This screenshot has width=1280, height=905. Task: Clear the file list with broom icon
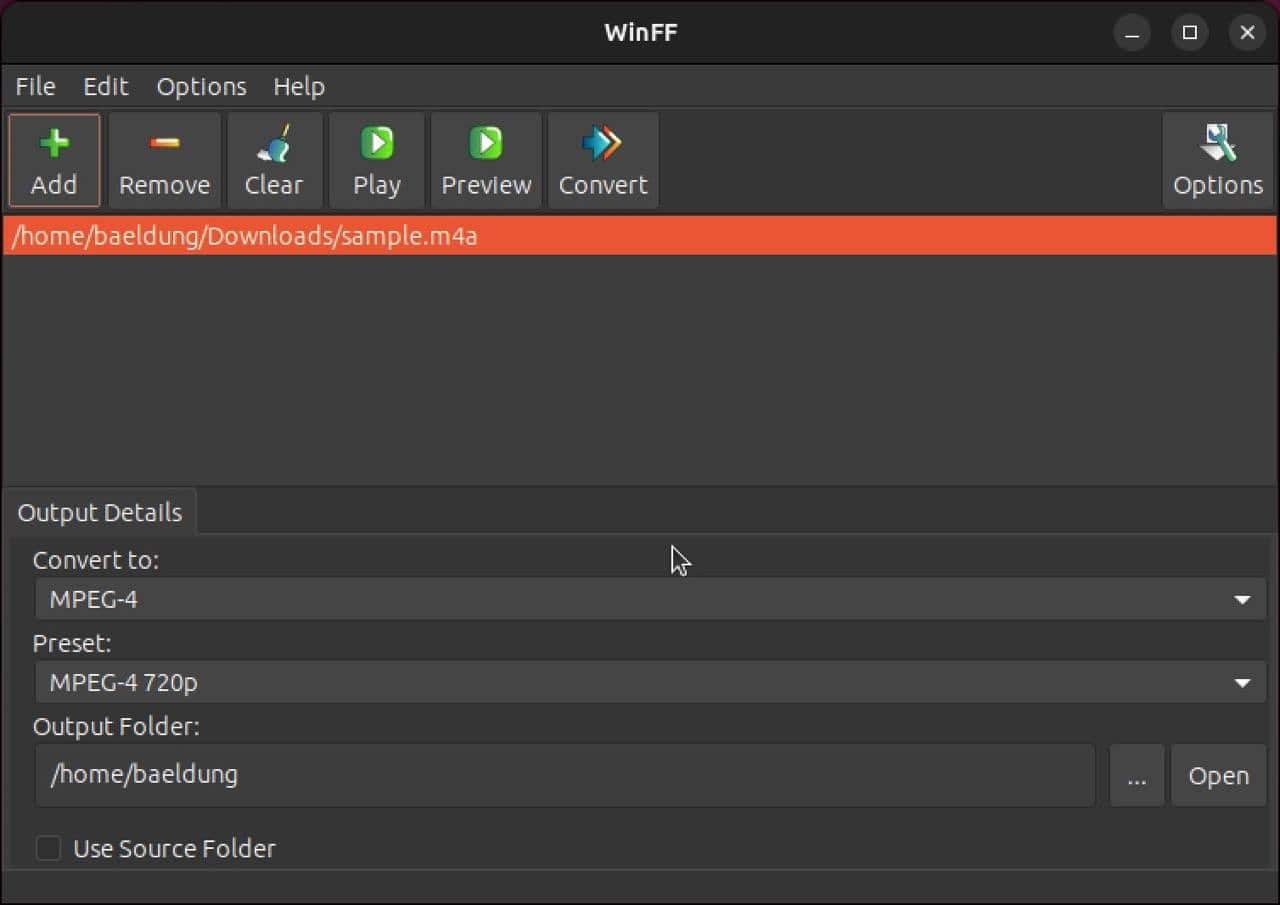point(274,160)
